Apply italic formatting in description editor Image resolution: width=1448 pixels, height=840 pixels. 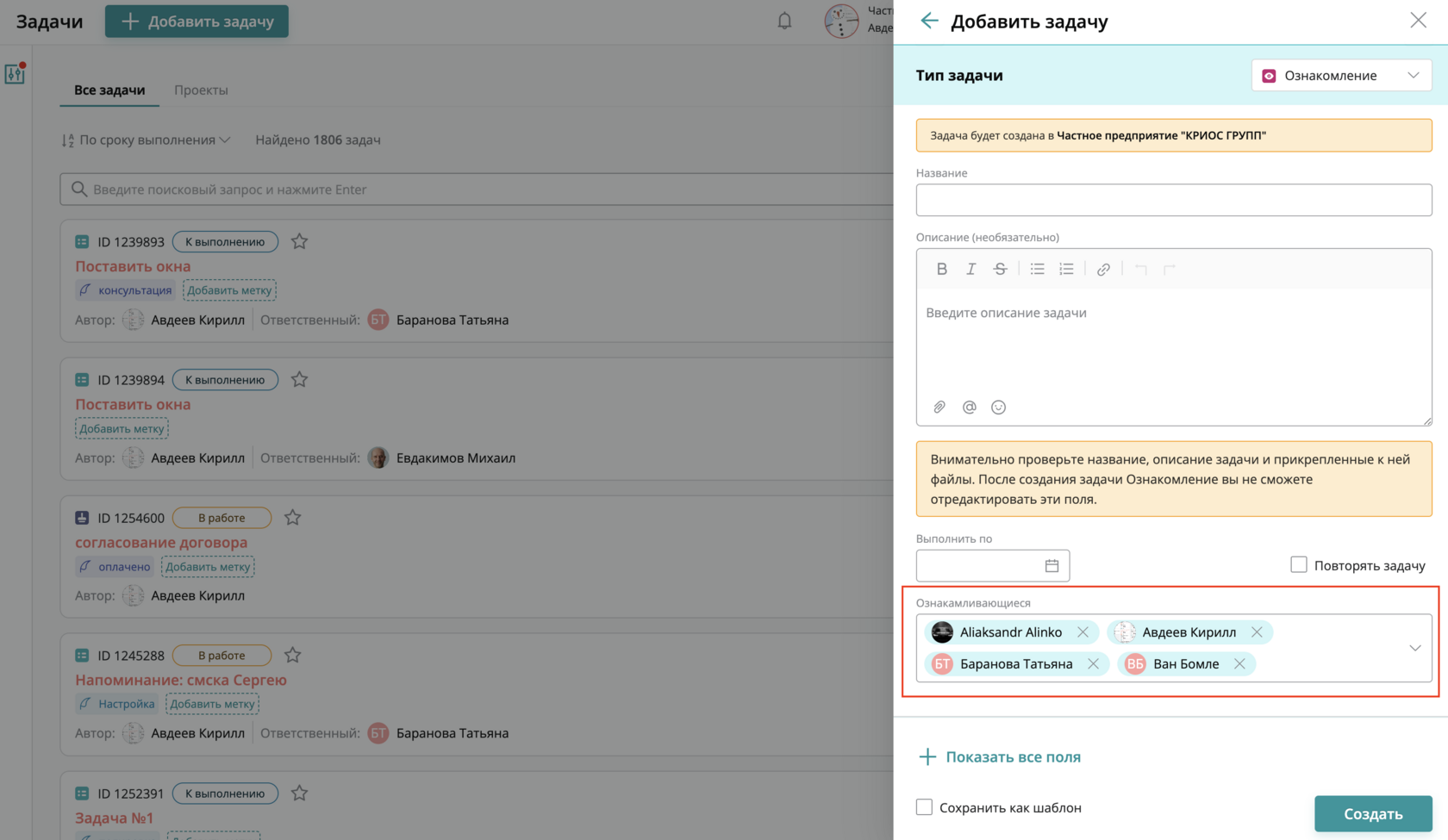click(x=971, y=270)
